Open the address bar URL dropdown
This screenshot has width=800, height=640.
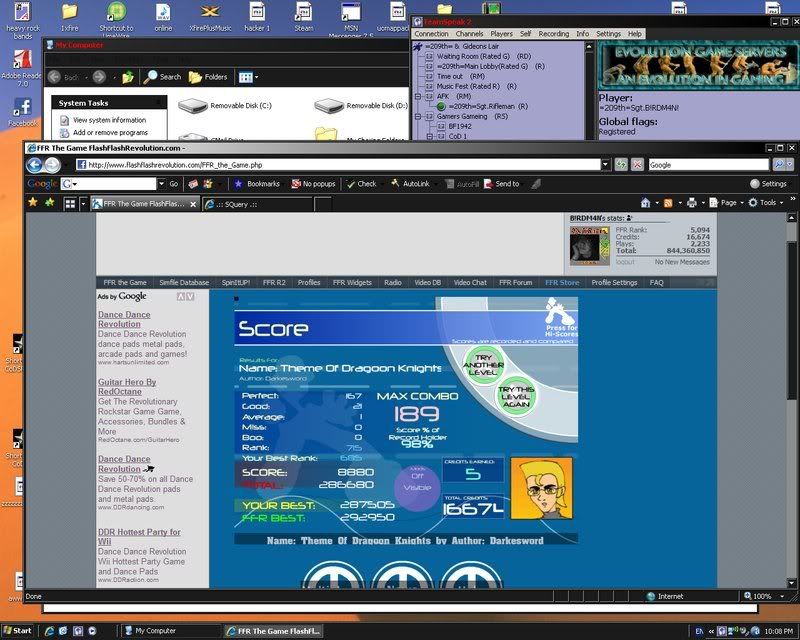click(x=606, y=164)
